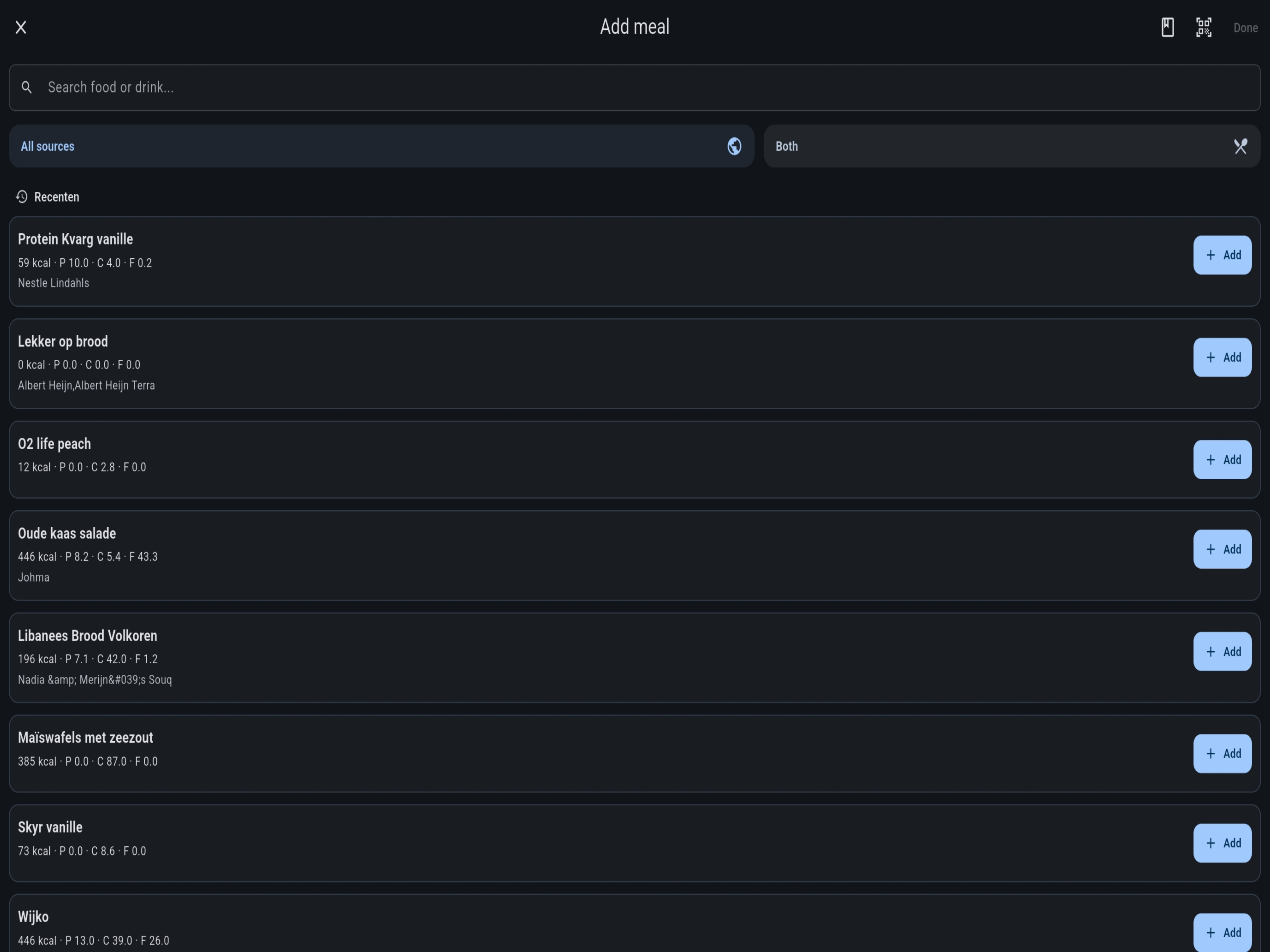The image size is (1270, 952).
Task: Open Skyr vanille entry title
Action: coord(50,827)
